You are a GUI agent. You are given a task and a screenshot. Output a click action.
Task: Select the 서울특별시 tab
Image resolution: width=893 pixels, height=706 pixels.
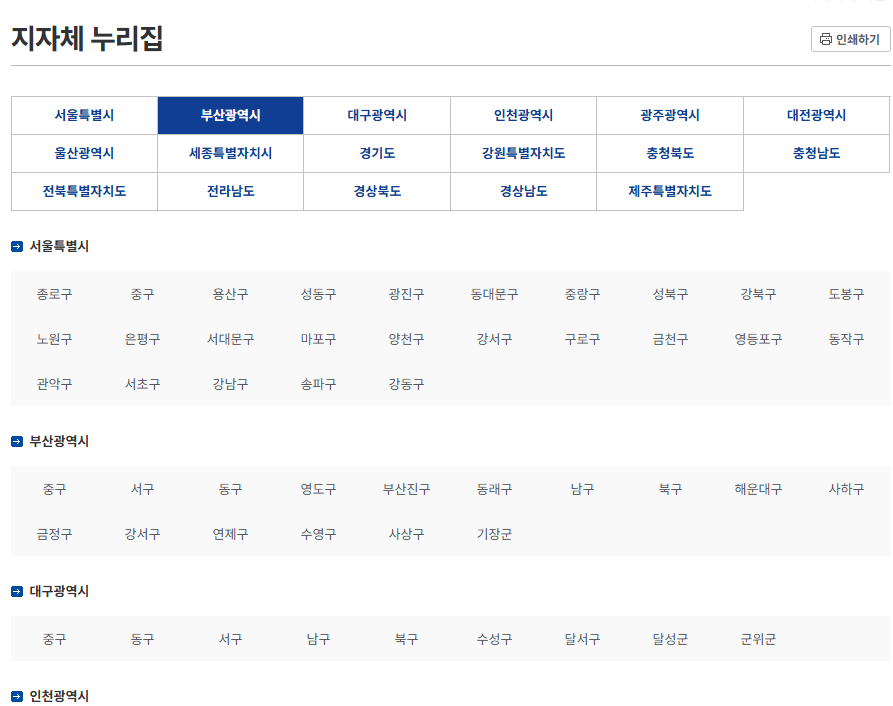[x=84, y=116]
